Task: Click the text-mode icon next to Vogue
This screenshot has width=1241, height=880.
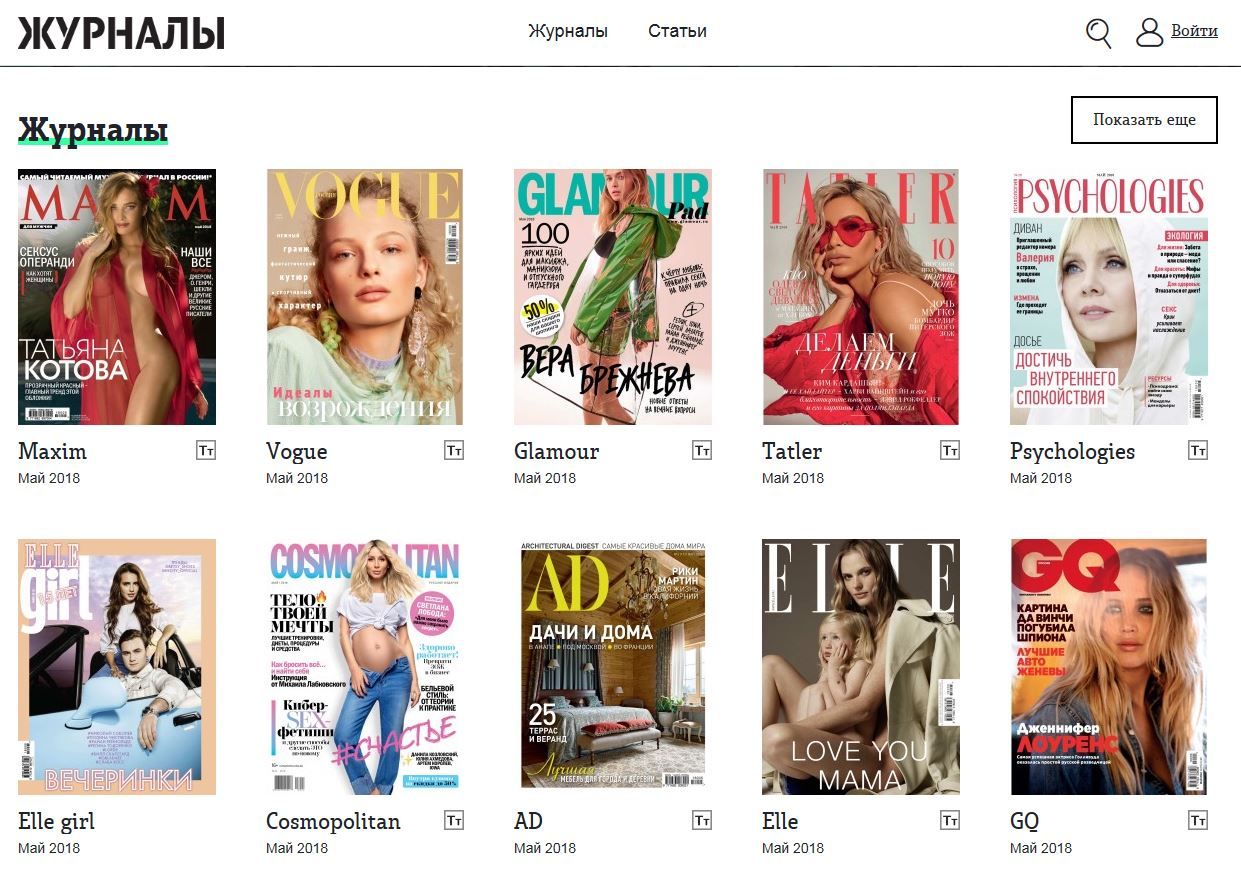Action: [454, 451]
